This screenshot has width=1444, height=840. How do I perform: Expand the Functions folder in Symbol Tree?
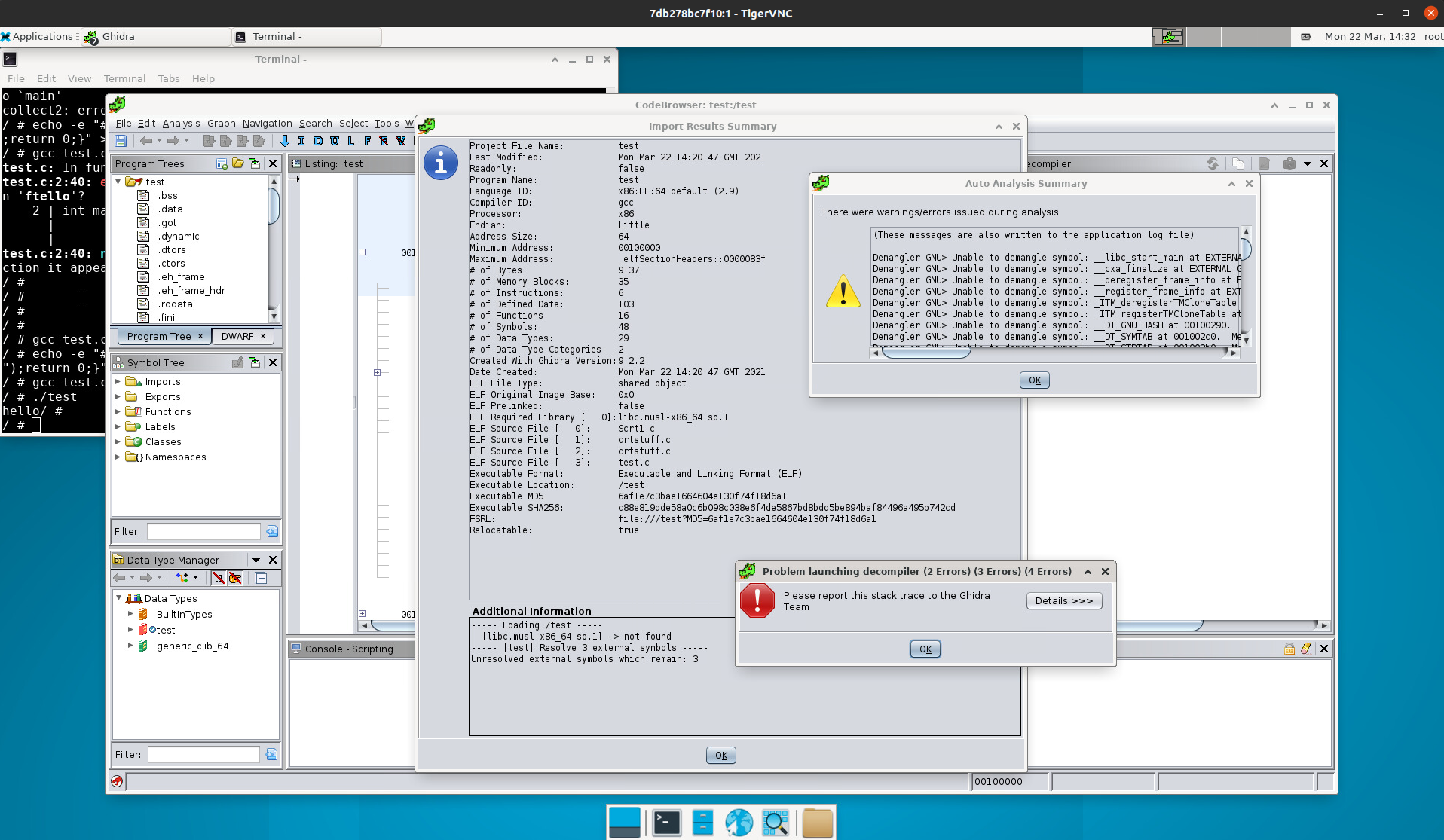coord(118,411)
